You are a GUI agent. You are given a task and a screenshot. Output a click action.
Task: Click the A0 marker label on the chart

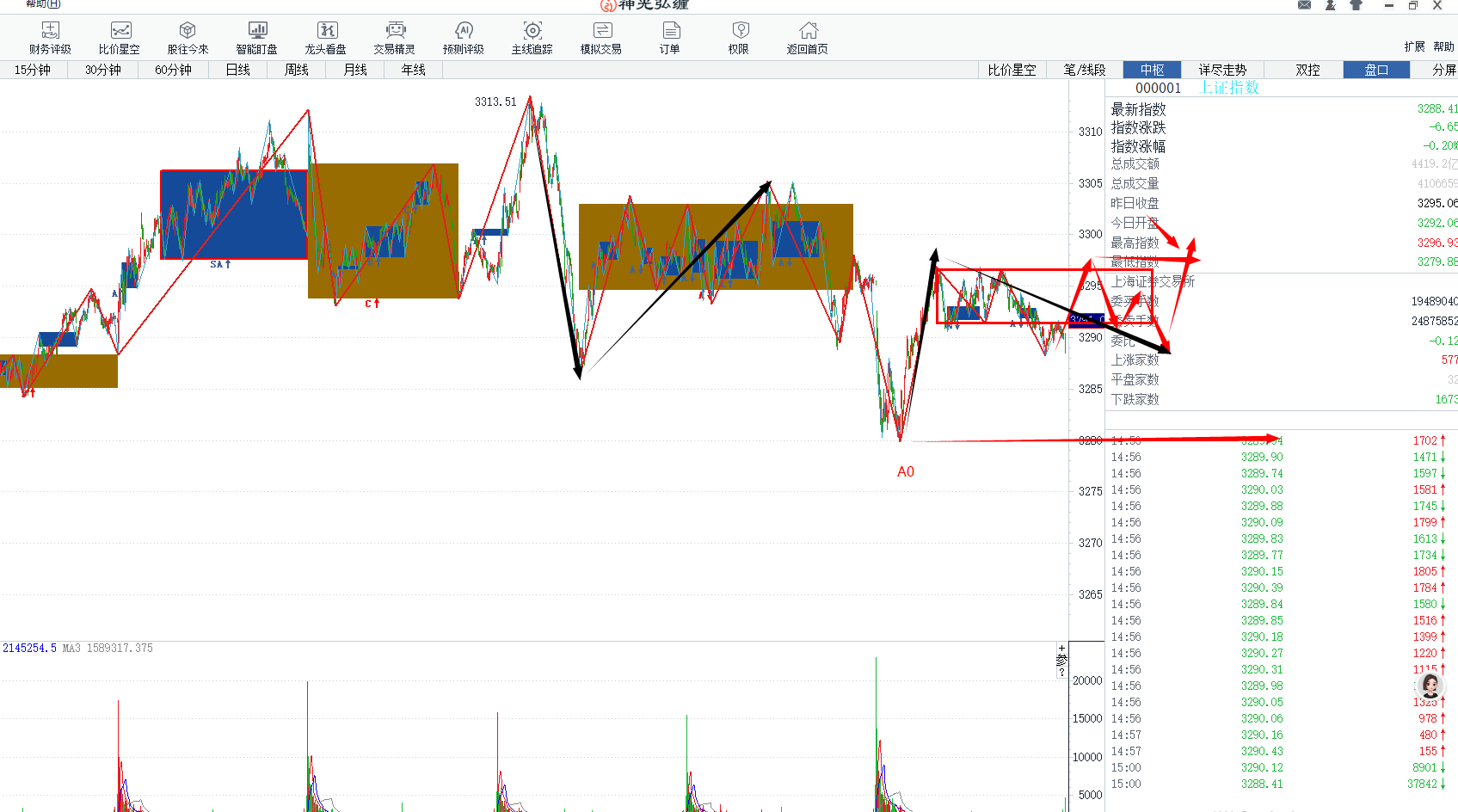coord(906,471)
